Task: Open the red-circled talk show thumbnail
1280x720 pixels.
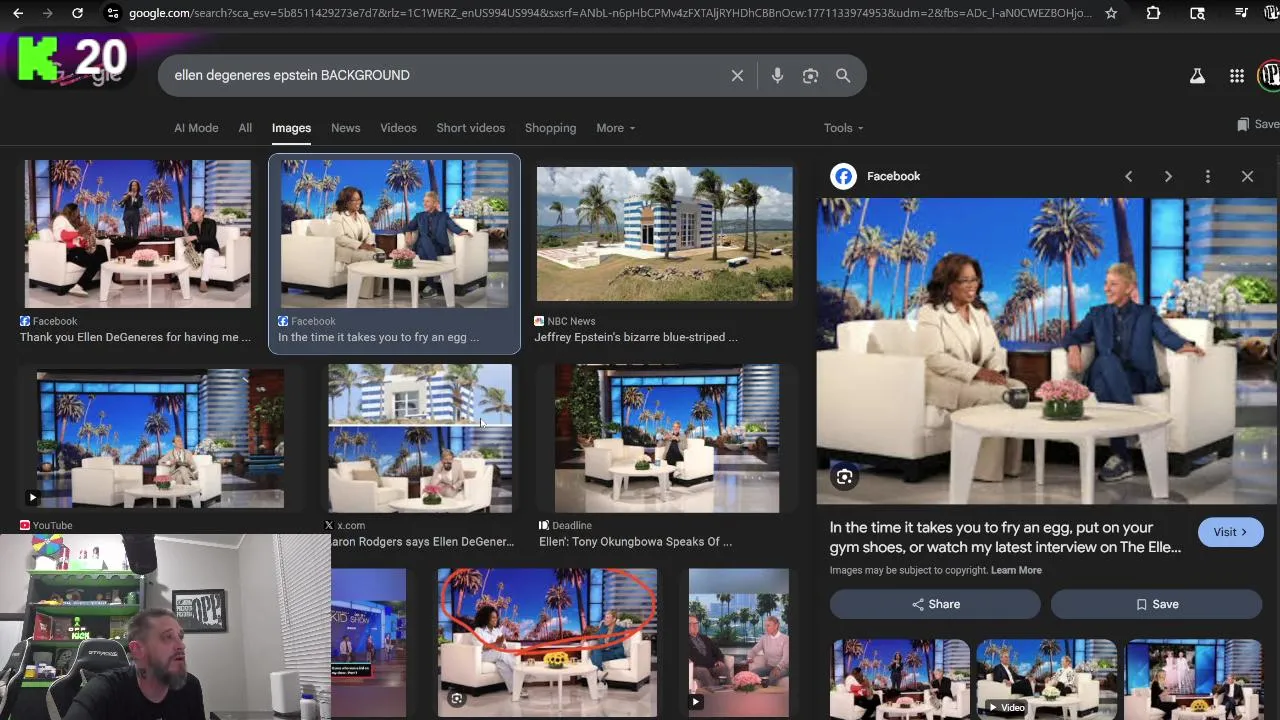Action: [547, 642]
